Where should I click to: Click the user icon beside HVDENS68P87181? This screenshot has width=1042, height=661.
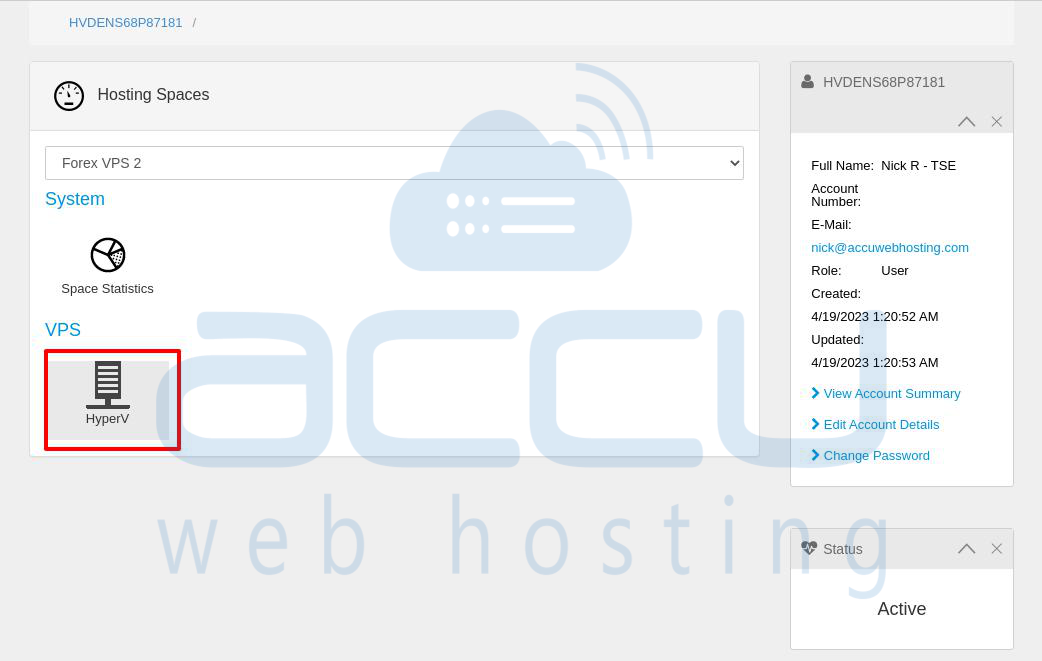click(807, 82)
